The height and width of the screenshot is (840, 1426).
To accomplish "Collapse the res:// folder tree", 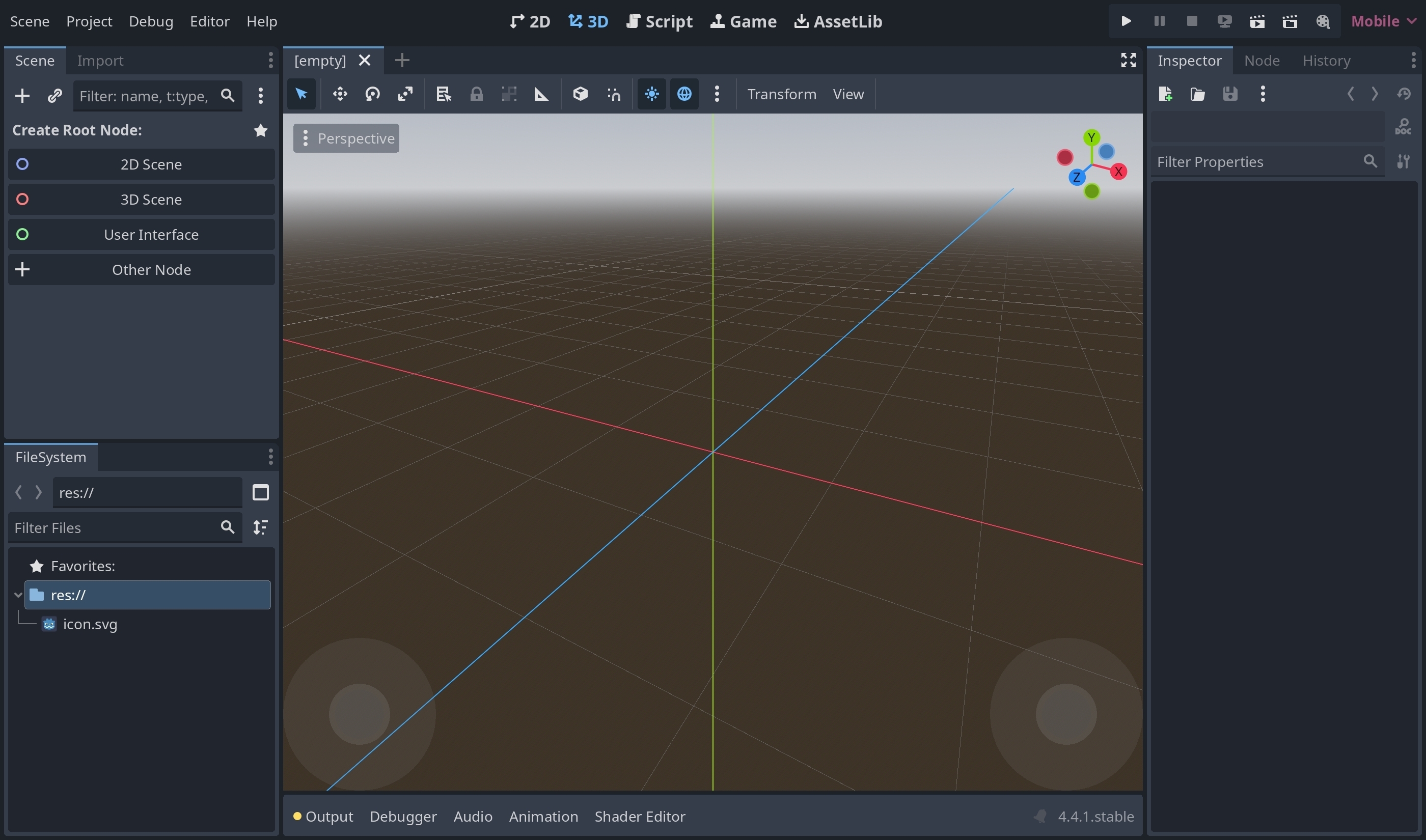I will [18, 595].
